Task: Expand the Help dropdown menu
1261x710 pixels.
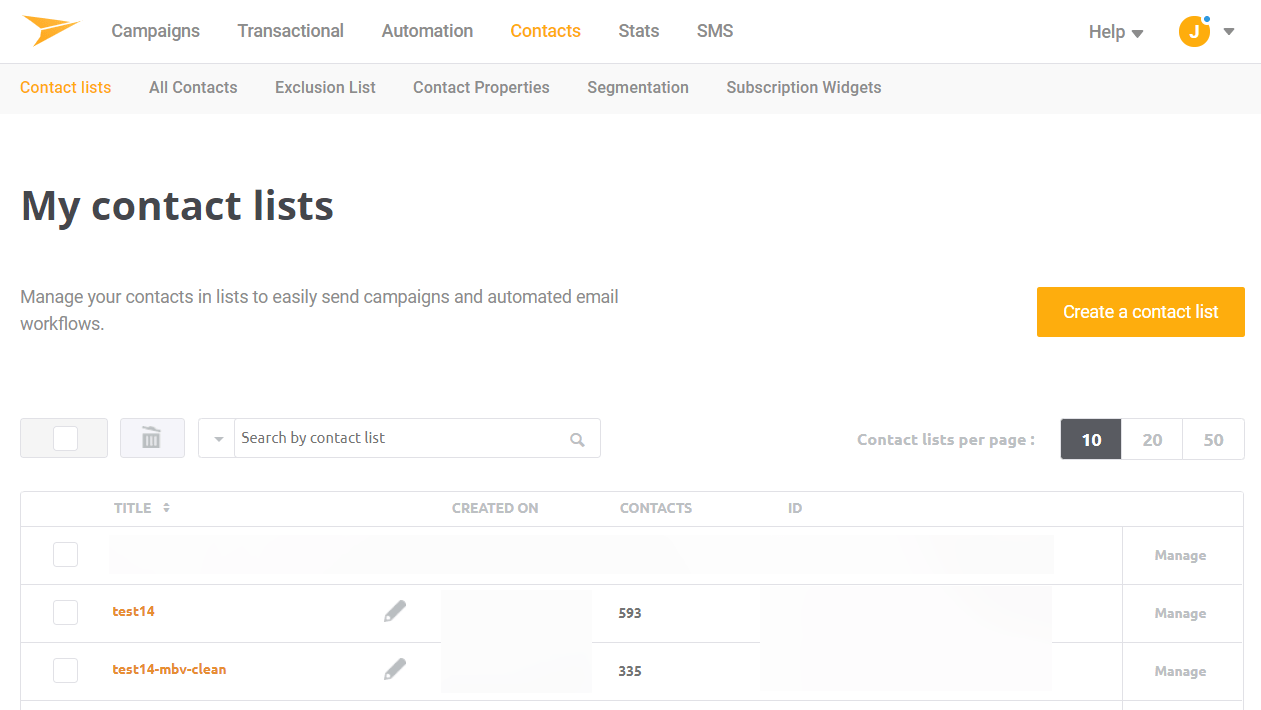Action: pyautogui.click(x=1116, y=32)
